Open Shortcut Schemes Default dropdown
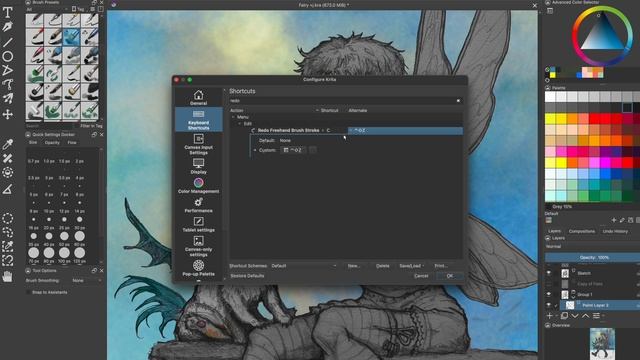 (304, 266)
